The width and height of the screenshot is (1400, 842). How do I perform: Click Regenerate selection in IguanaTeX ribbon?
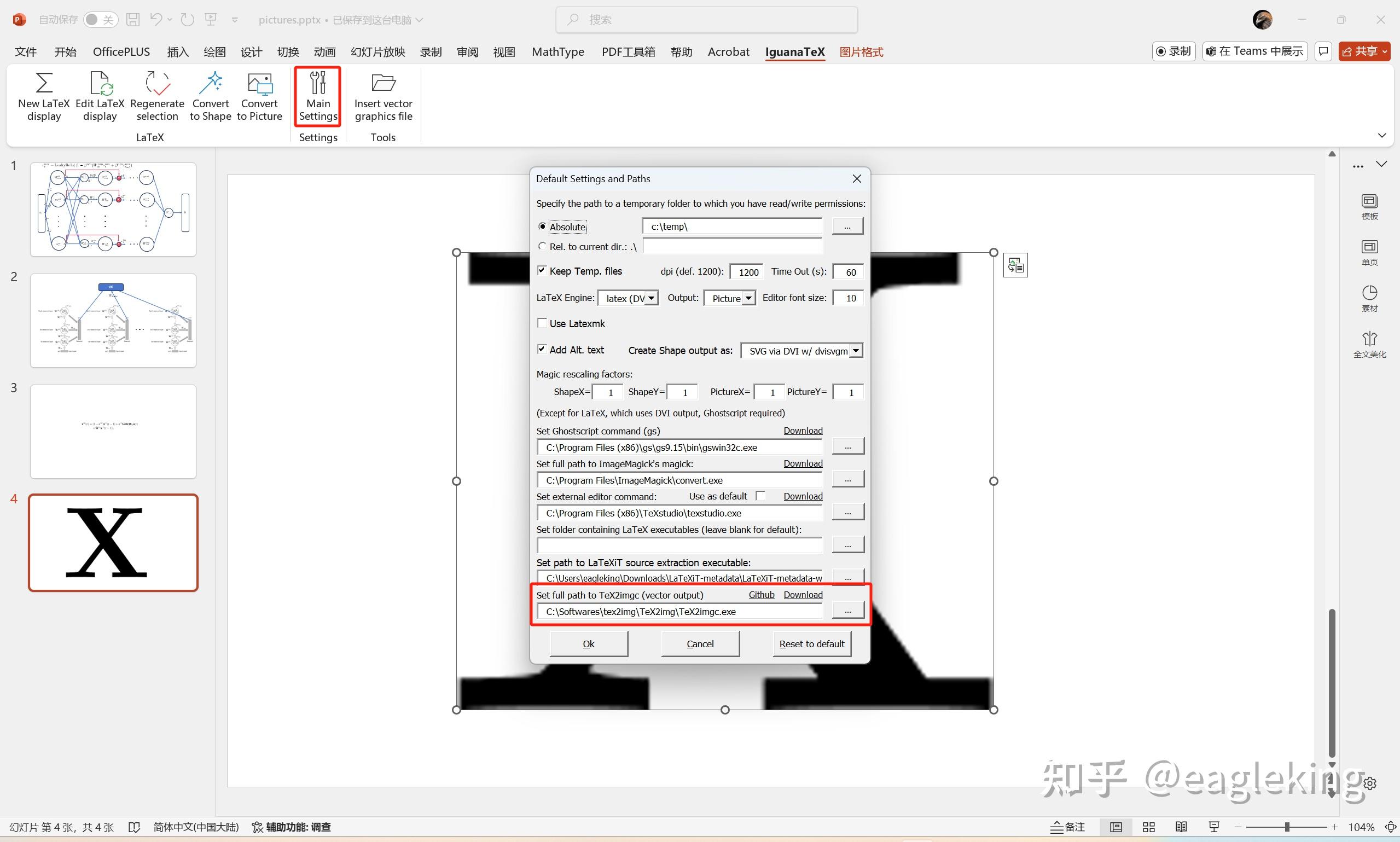tap(157, 96)
